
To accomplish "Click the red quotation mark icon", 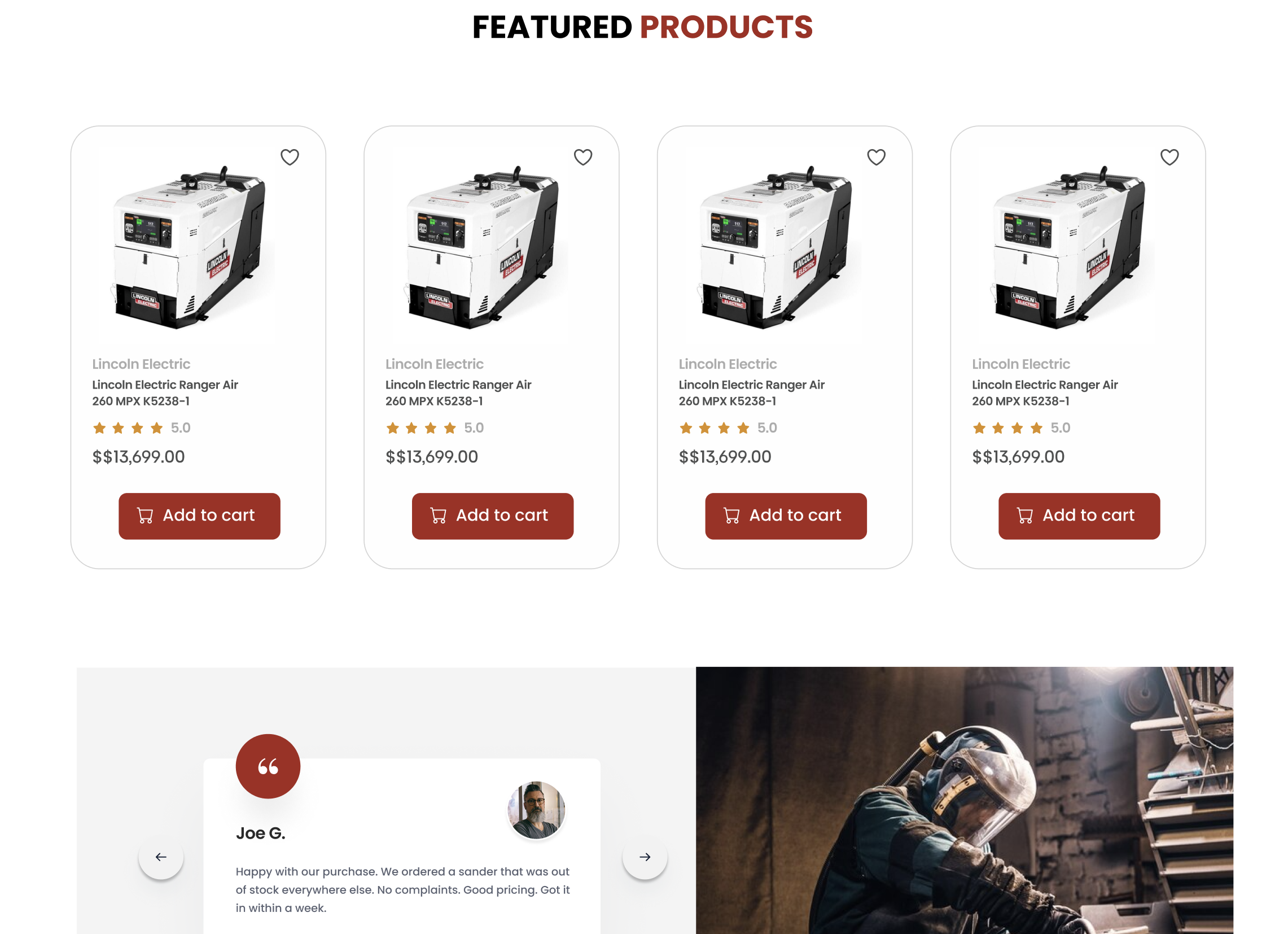I will (268, 766).
